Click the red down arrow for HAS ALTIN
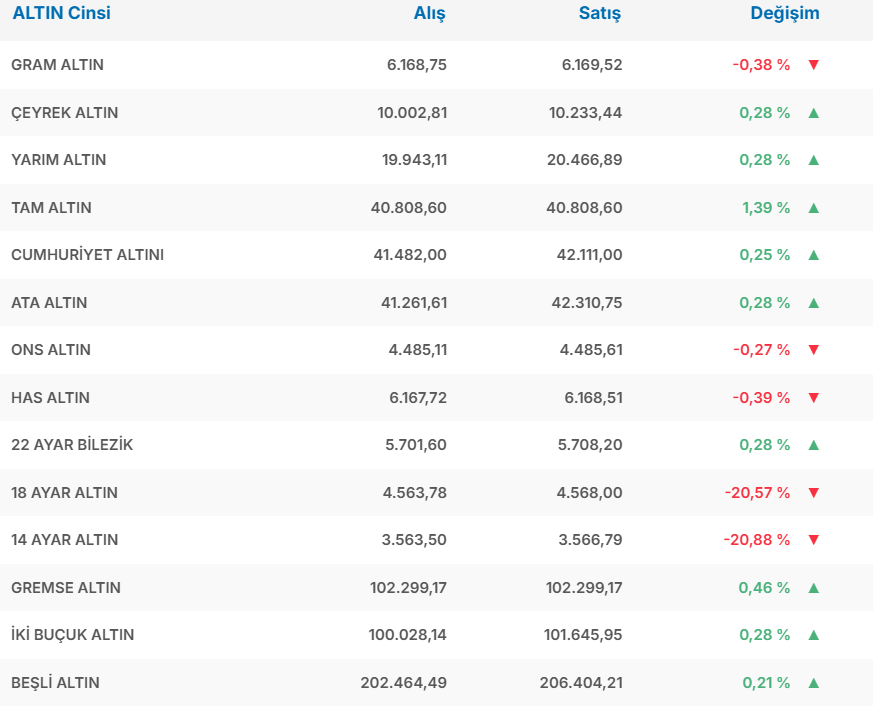Viewport: 873px width, 708px height. pos(813,398)
